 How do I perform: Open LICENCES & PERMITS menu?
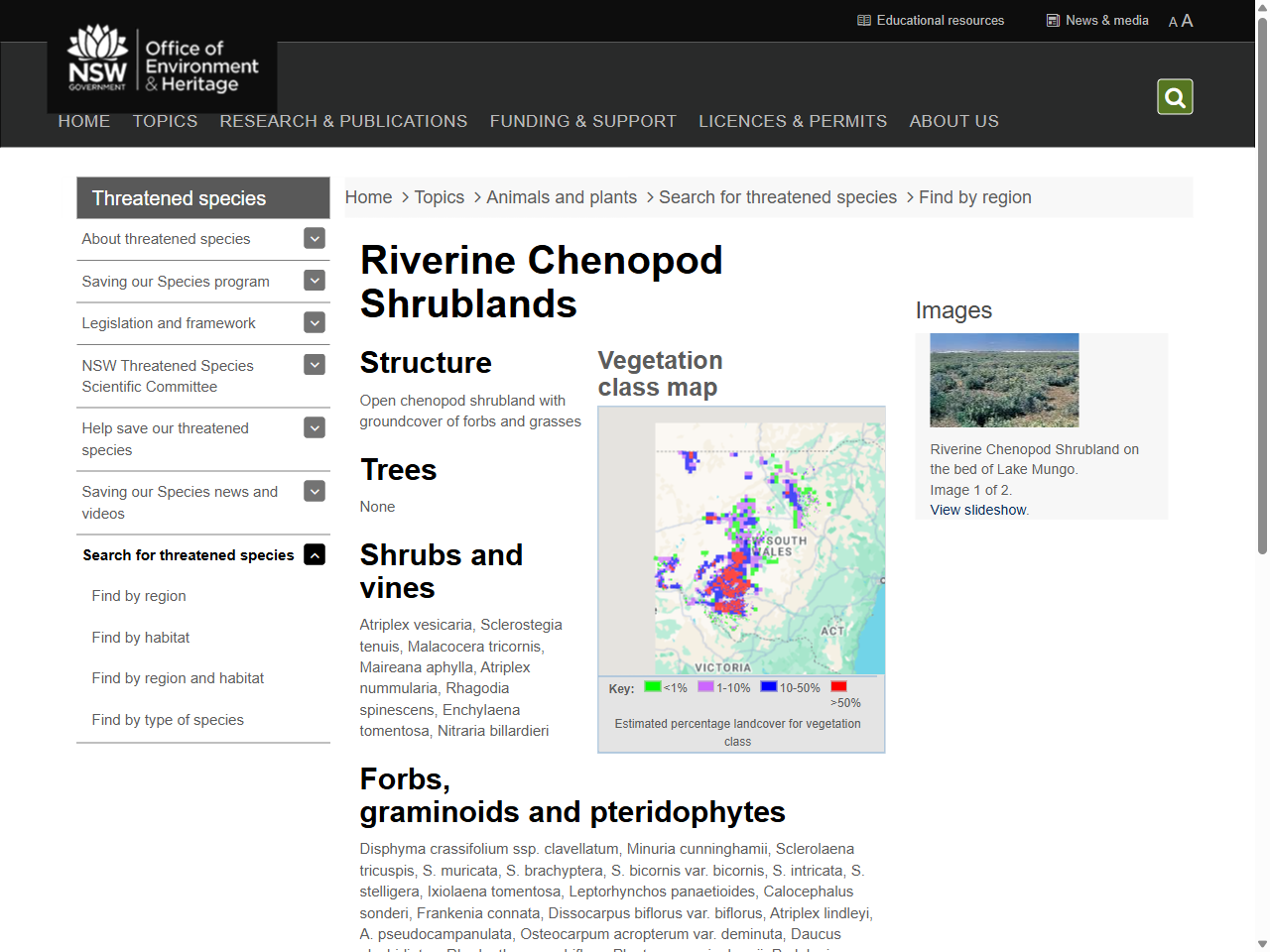tap(793, 121)
